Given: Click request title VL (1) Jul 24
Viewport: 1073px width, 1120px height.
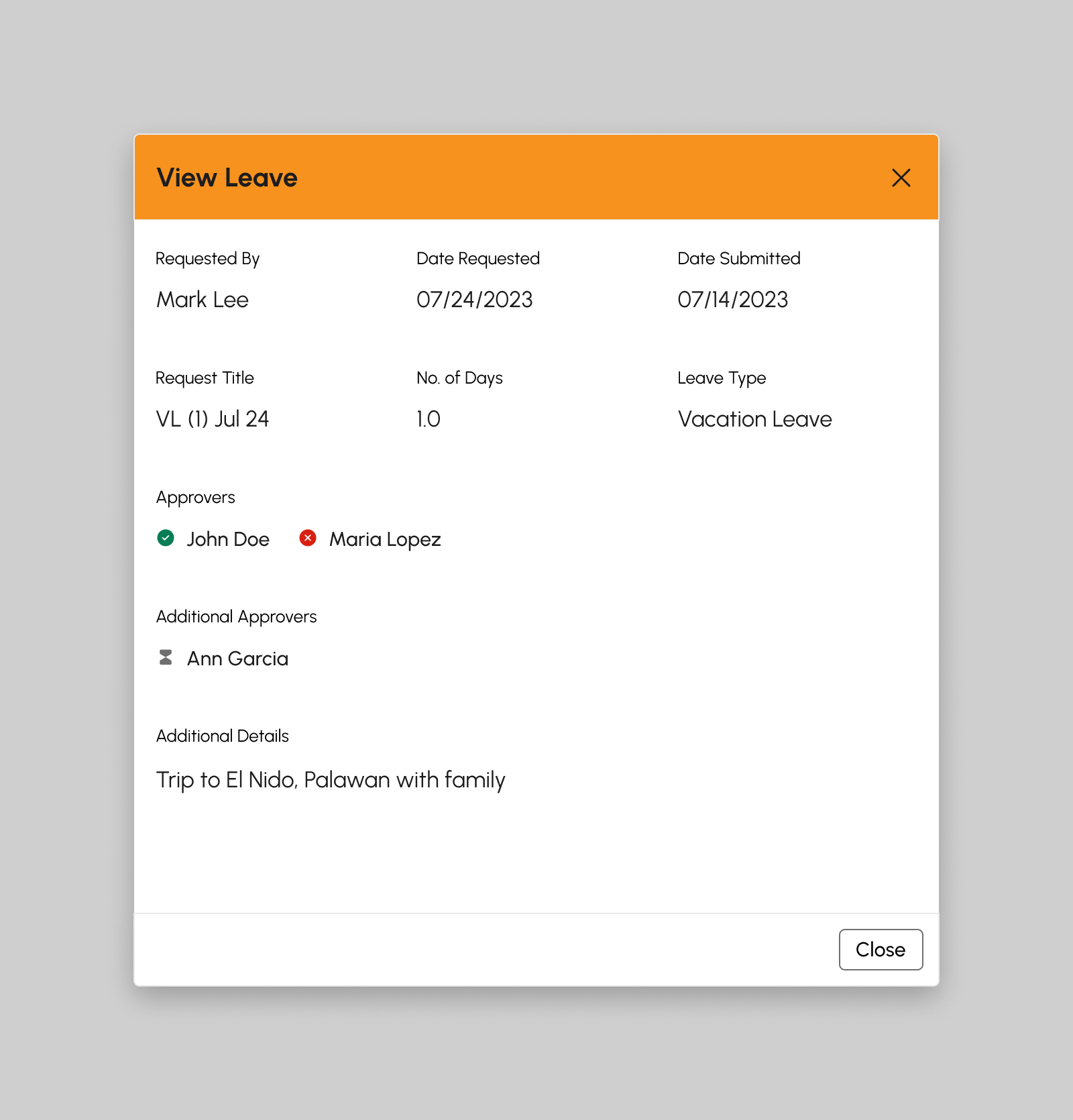Looking at the screenshot, I should 213,418.
